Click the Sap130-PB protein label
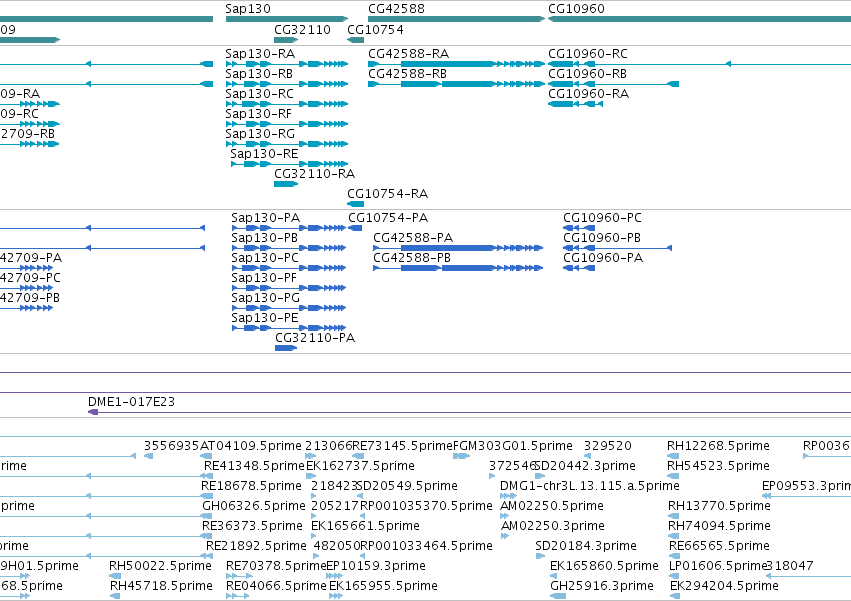Screen dimensions: 851x601 tap(264, 238)
